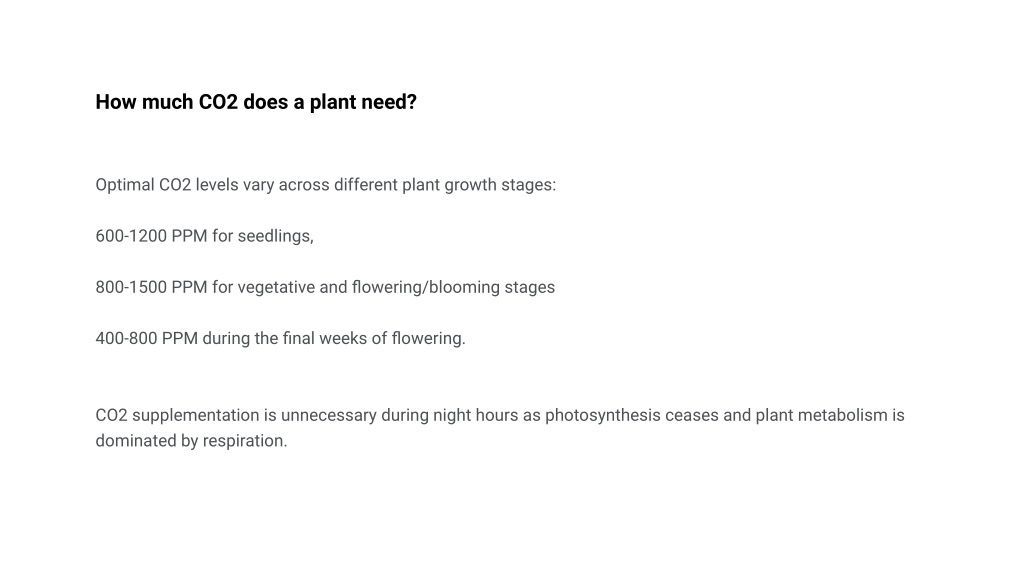The image size is (1024, 576).
Task: Click the '800-1500 PPM' vegetative stage line
Action: pos(325,287)
